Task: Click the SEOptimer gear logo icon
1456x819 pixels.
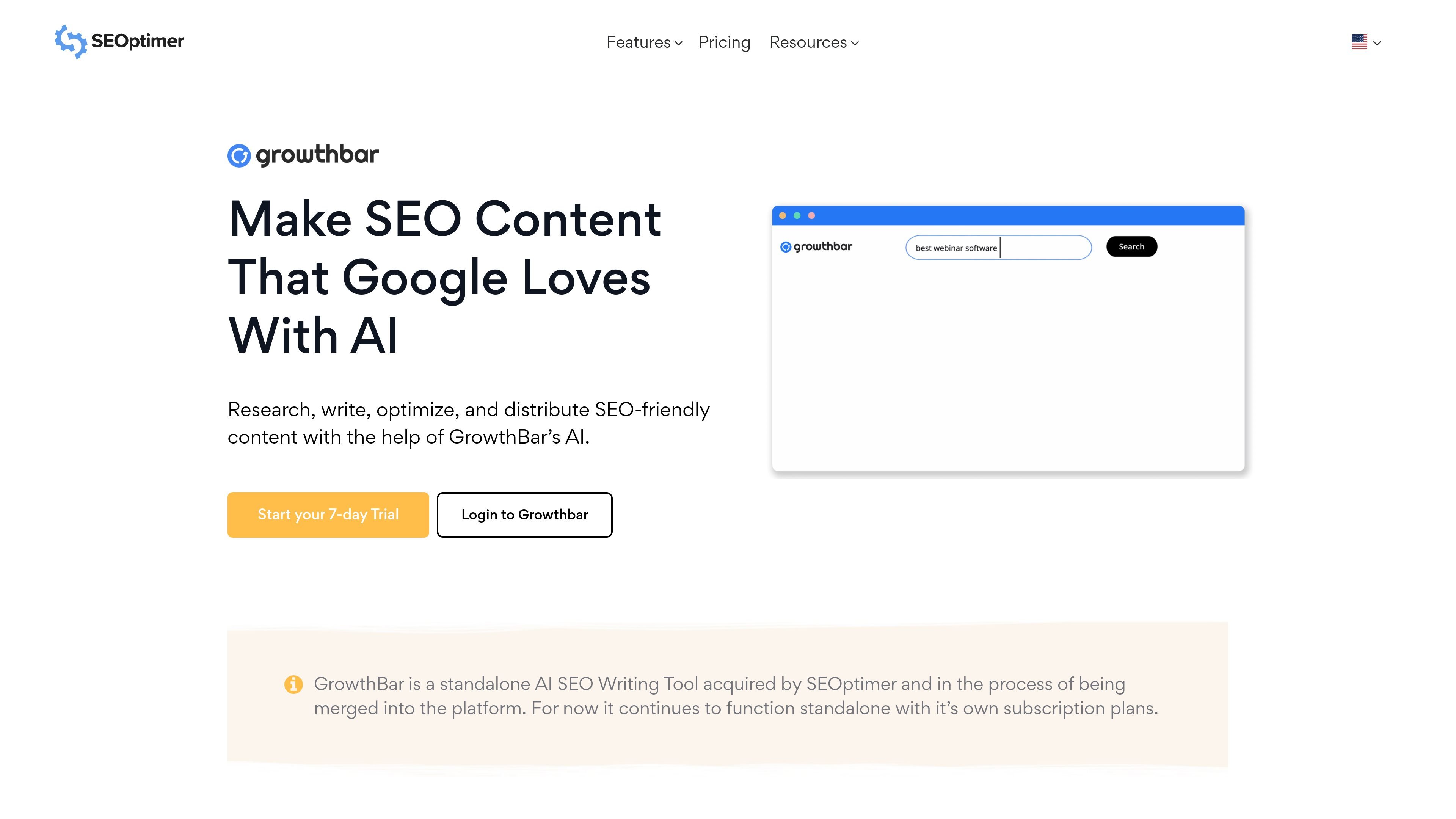Action: click(x=71, y=41)
